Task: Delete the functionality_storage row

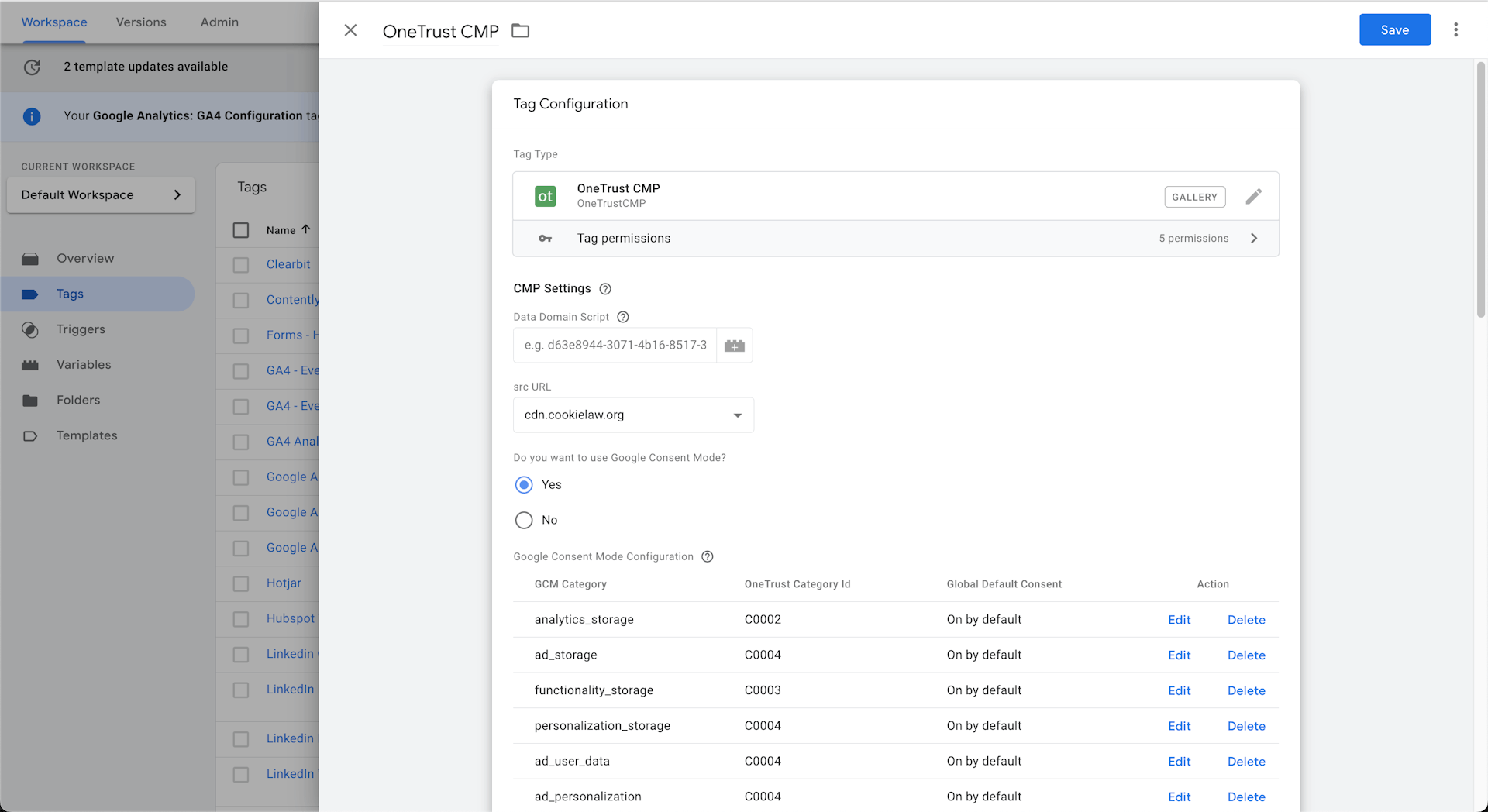Action: tap(1246, 691)
